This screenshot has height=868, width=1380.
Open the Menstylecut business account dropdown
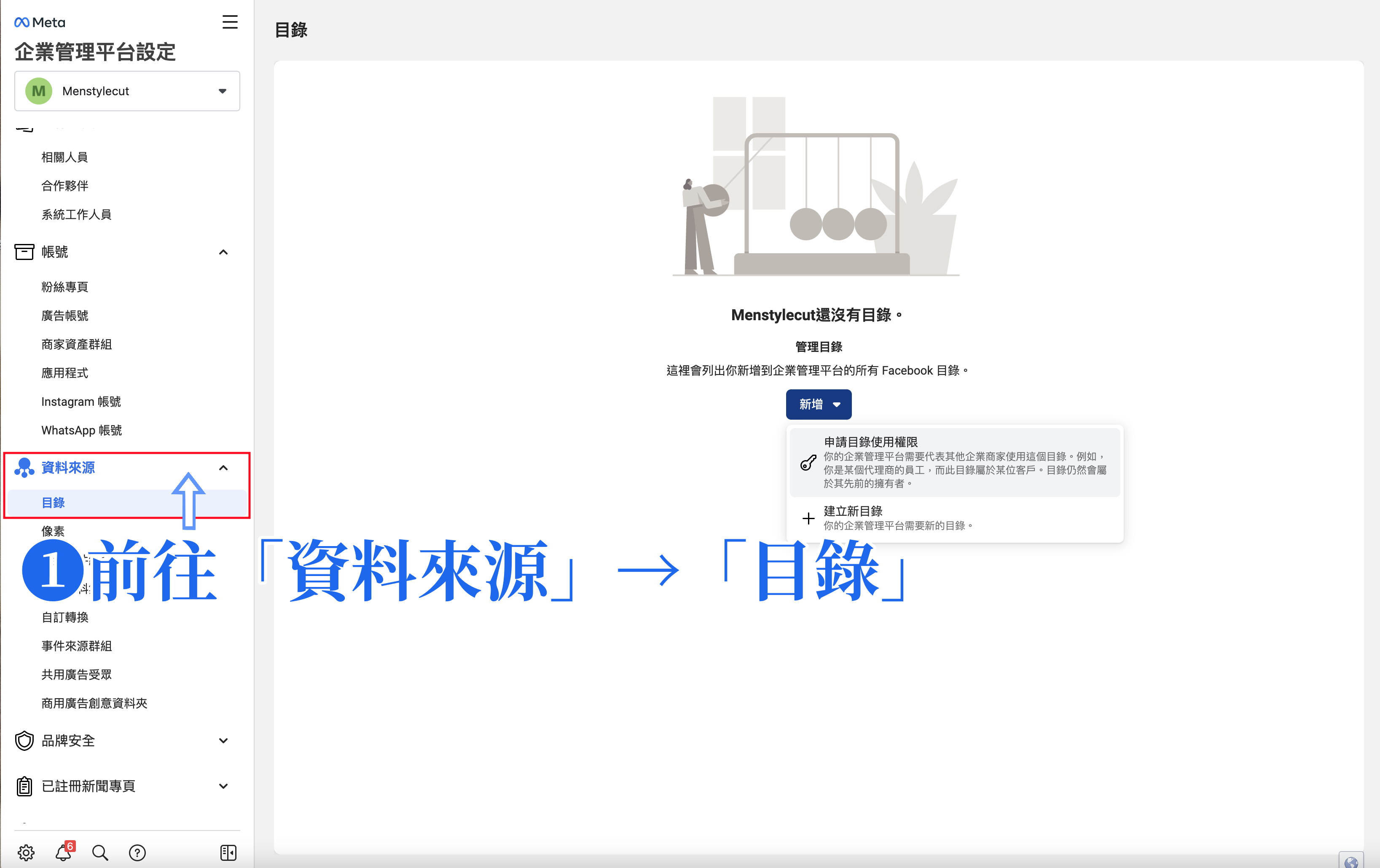127,91
